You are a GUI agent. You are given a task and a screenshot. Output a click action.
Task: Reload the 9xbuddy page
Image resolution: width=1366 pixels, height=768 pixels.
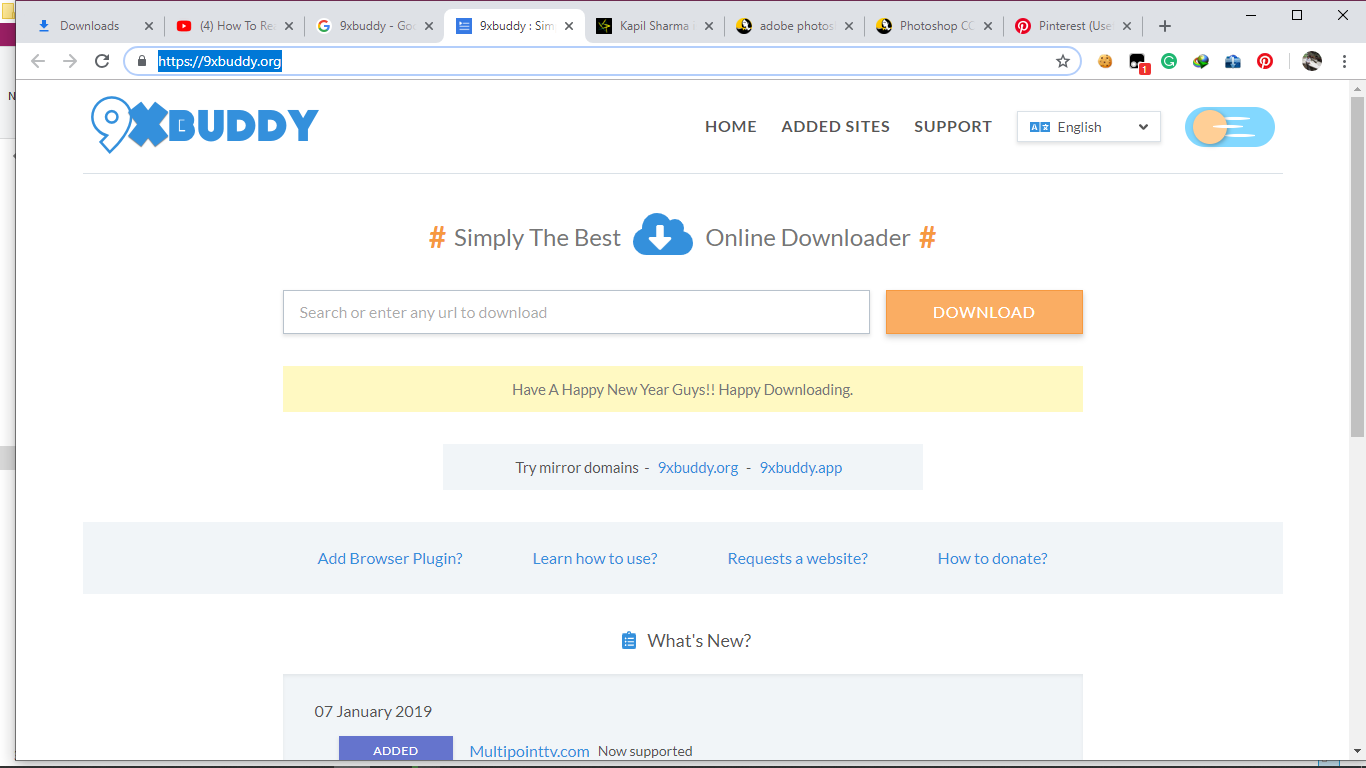(x=102, y=61)
